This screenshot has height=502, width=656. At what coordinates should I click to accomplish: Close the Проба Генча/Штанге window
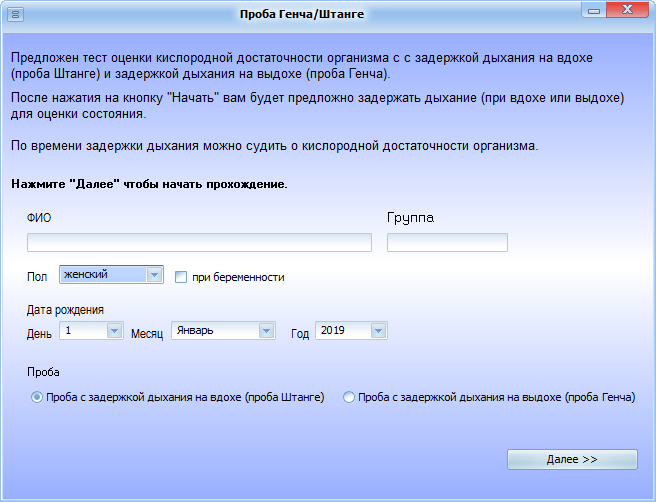tap(630, 12)
